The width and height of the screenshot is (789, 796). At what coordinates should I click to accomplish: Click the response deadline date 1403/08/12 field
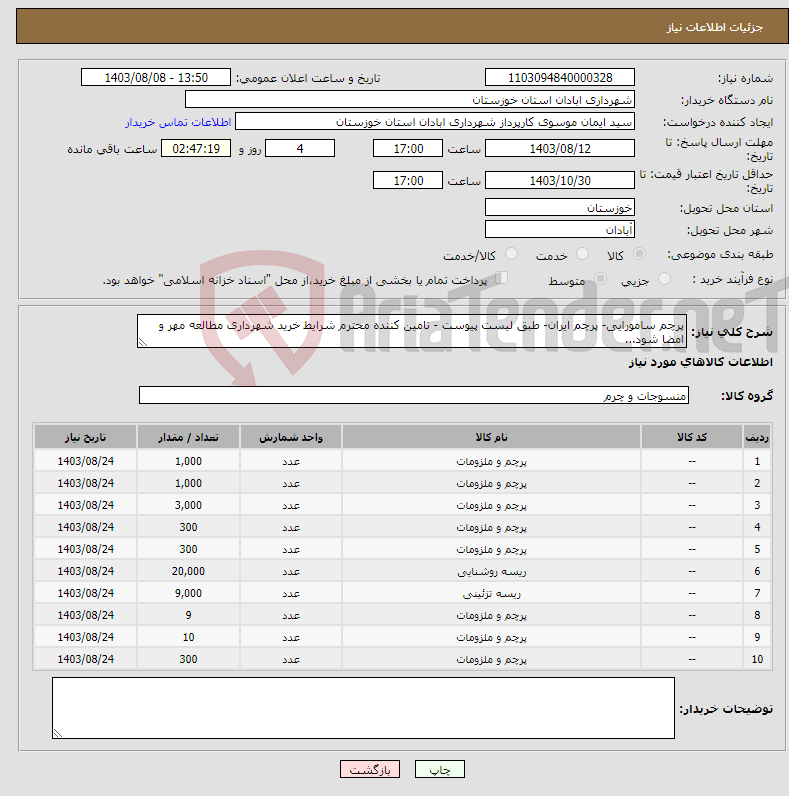pos(560,148)
